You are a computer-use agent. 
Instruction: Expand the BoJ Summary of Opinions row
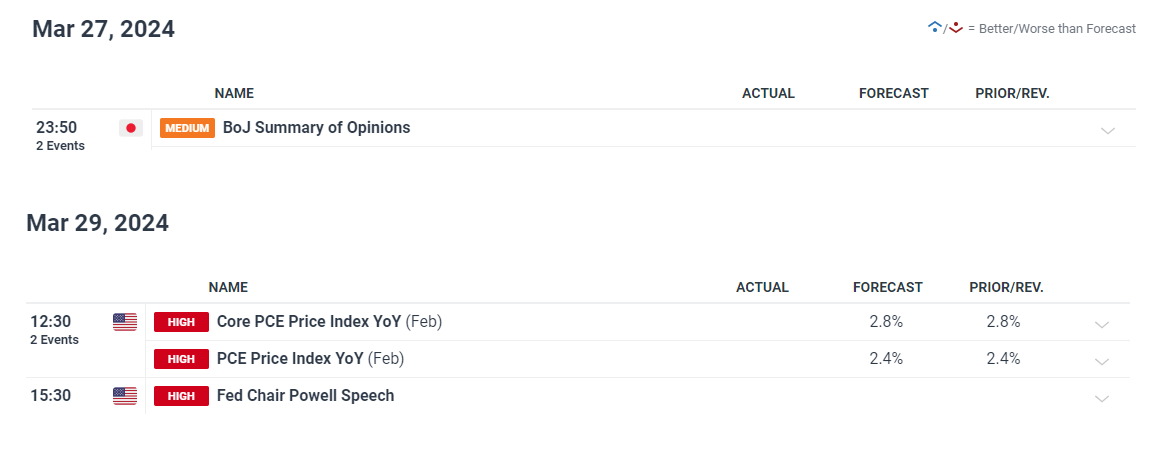coord(1107,130)
